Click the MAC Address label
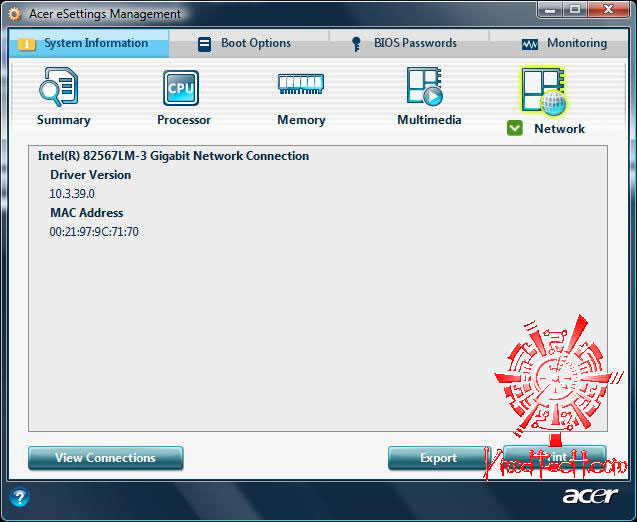 [x=87, y=213]
